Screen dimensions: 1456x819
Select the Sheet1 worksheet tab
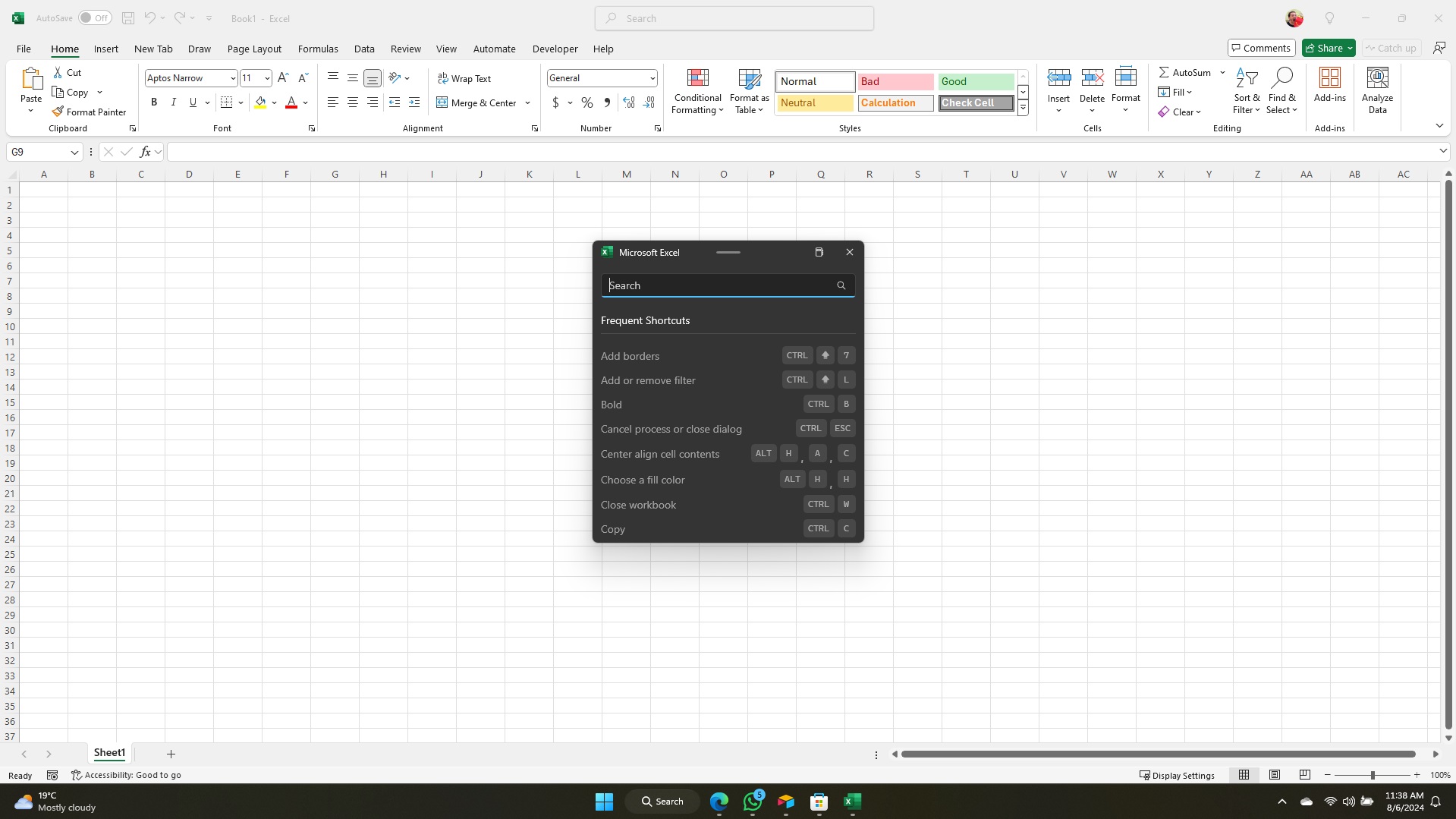click(x=109, y=753)
